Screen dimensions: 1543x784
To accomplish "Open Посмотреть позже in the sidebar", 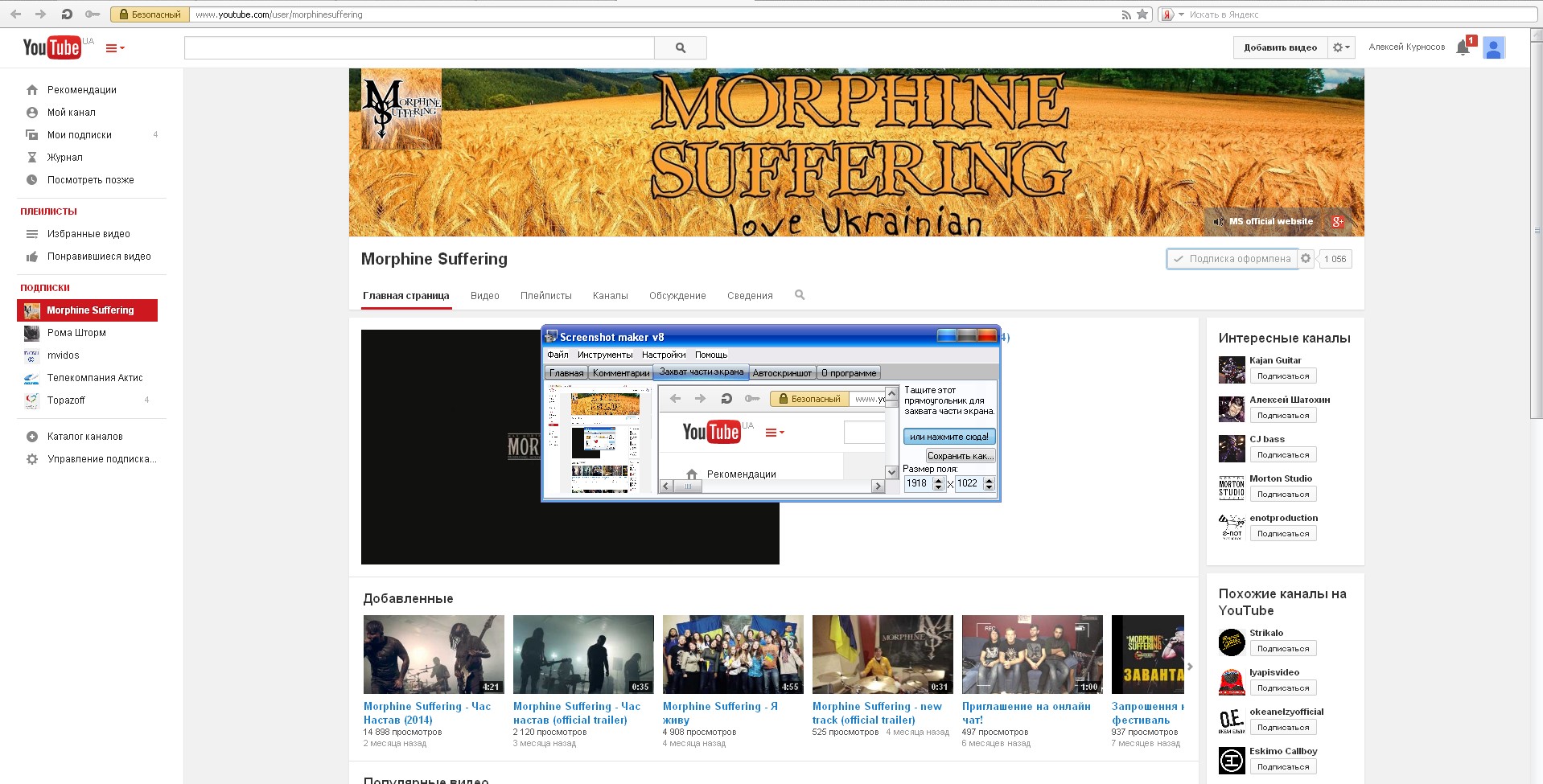I will (x=90, y=180).
